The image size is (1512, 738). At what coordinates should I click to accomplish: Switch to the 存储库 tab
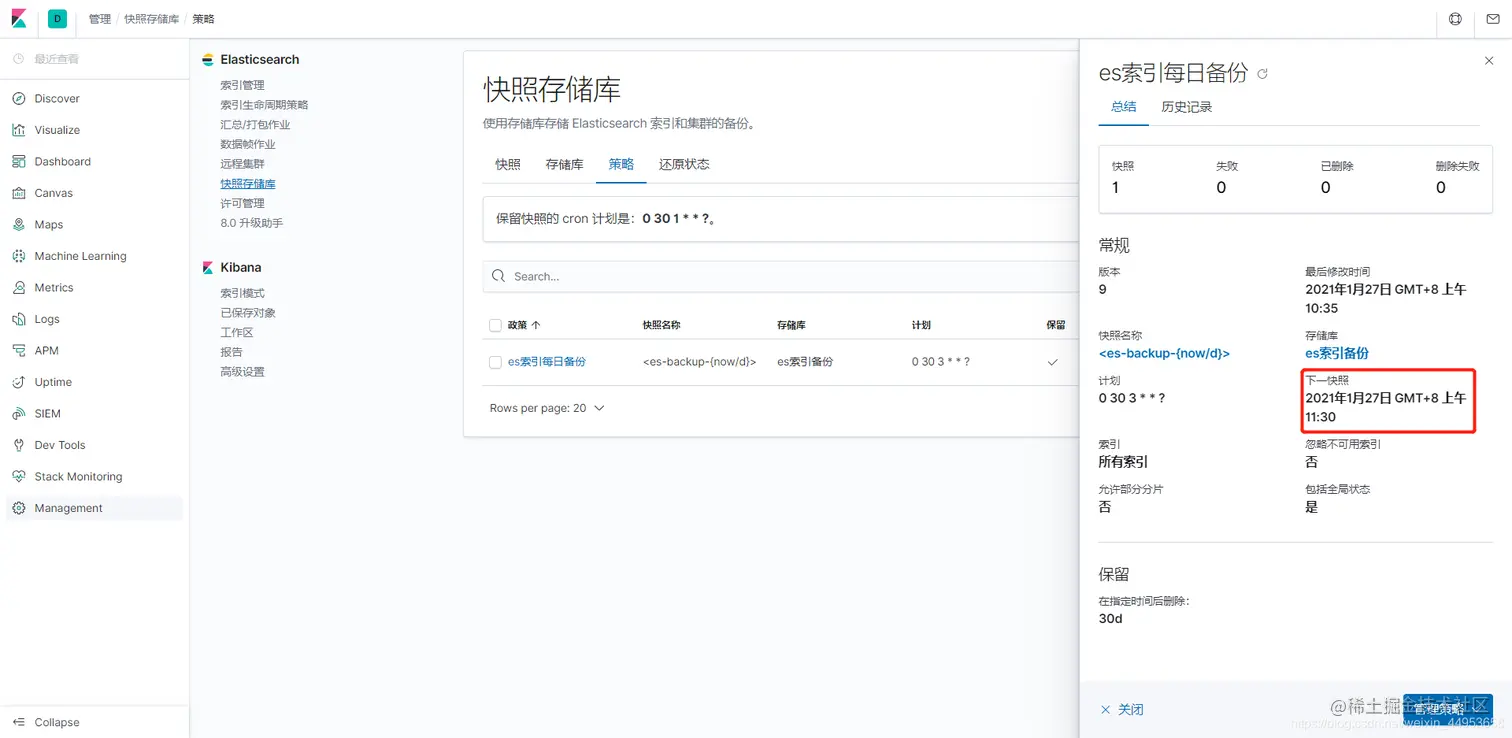pos(564,164)
